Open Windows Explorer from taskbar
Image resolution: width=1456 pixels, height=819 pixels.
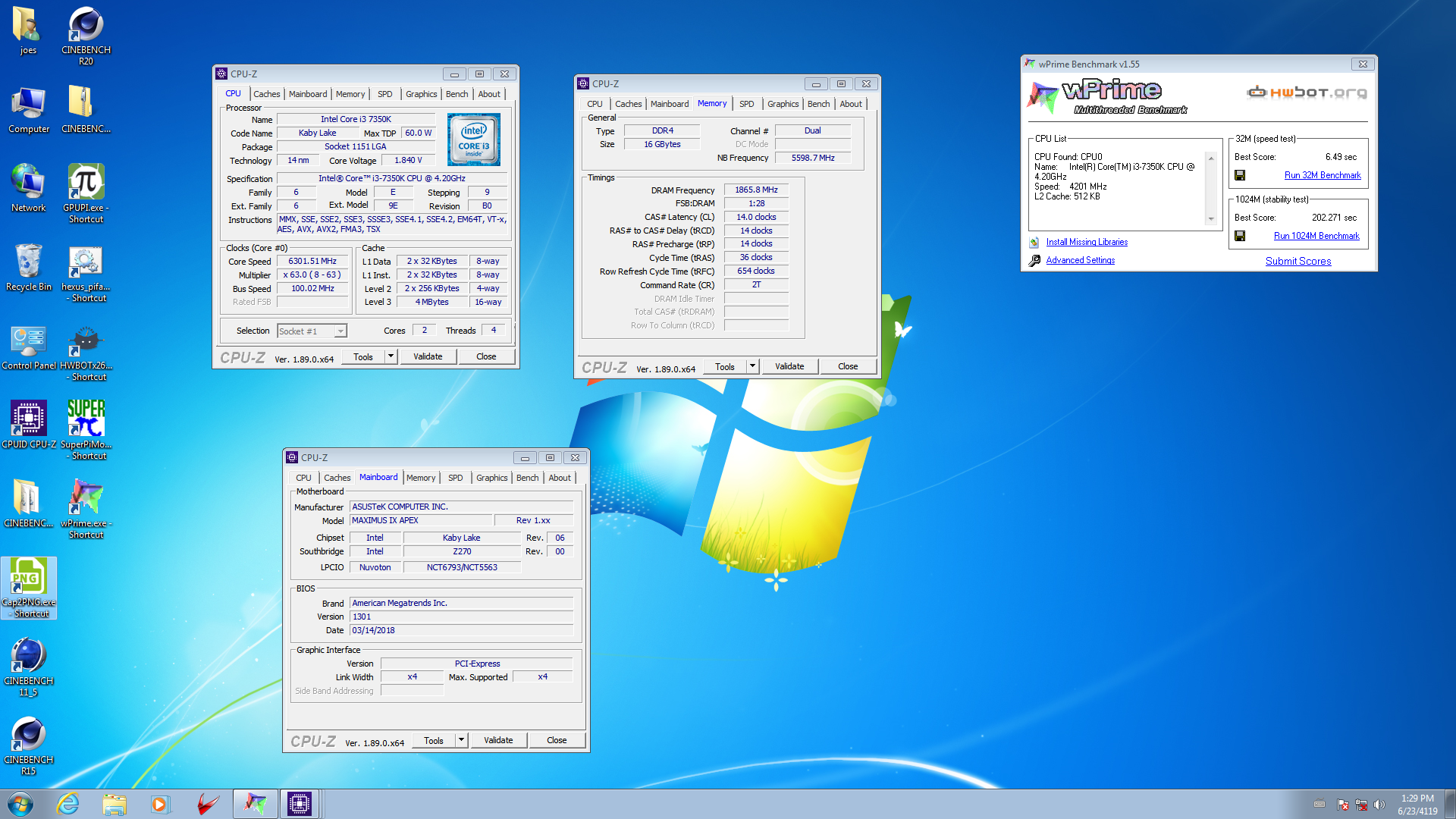coord(115,804)
